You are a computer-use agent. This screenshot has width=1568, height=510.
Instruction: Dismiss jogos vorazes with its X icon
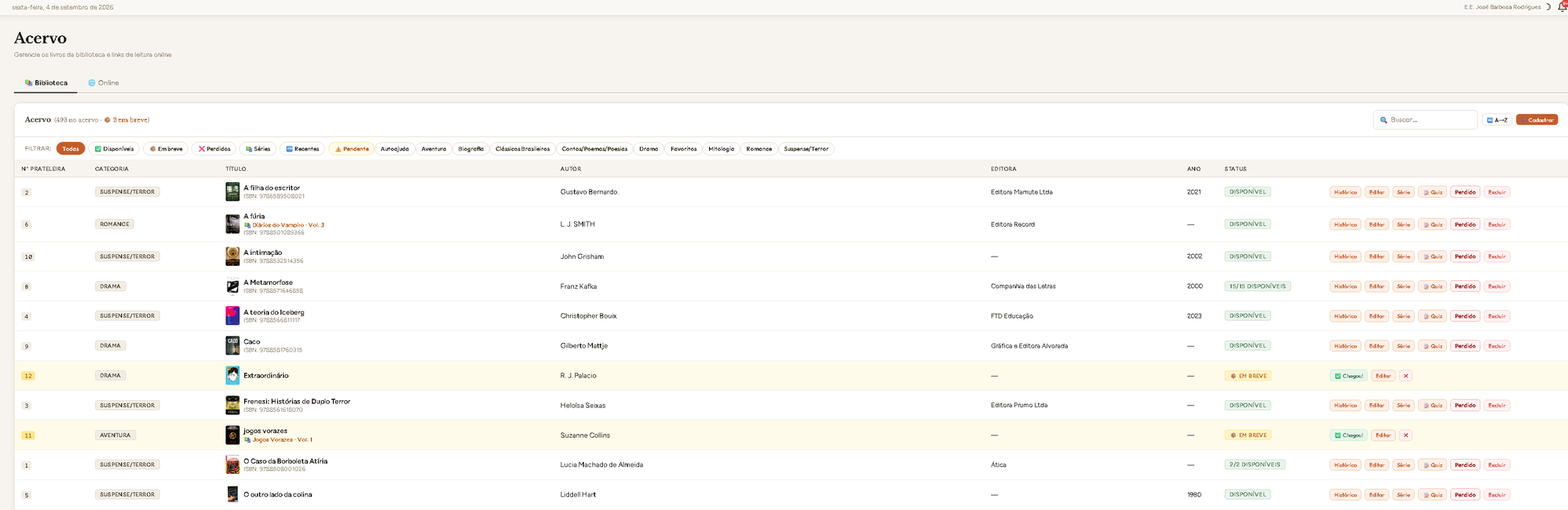[1405, 435]
